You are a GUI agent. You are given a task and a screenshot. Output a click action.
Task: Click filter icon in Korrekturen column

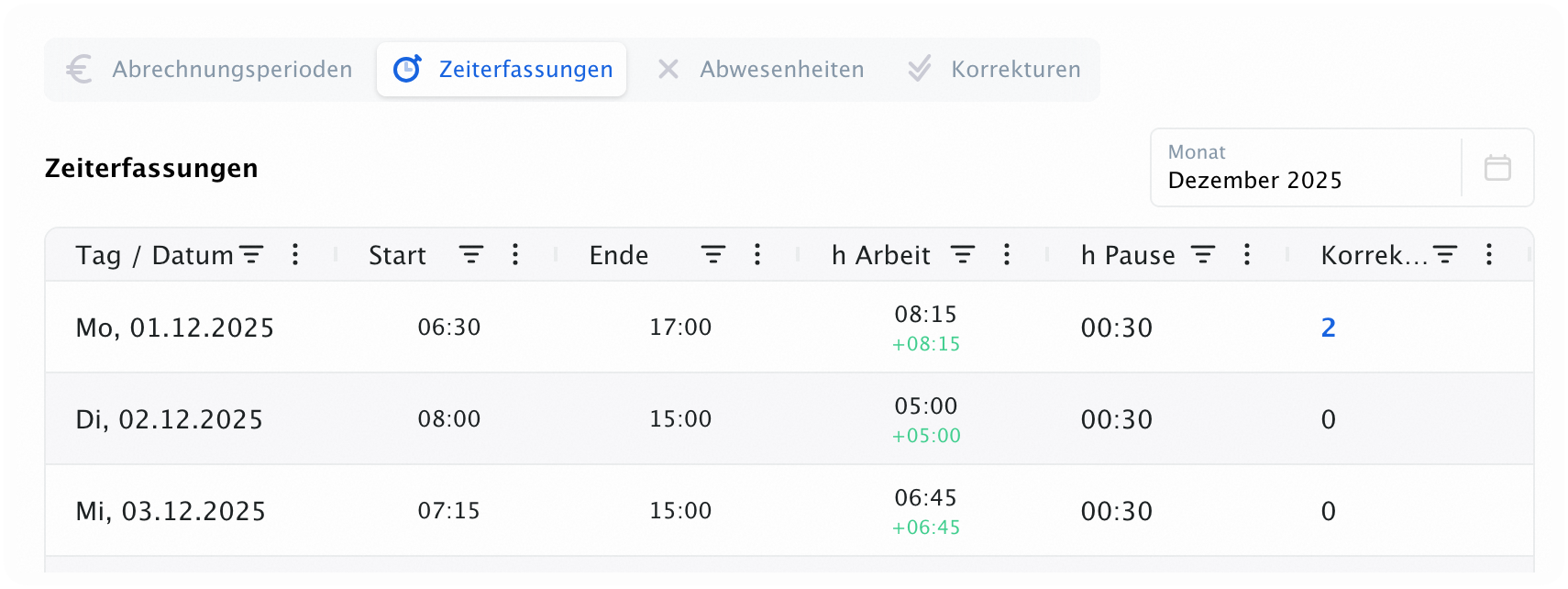(1445, 254)
